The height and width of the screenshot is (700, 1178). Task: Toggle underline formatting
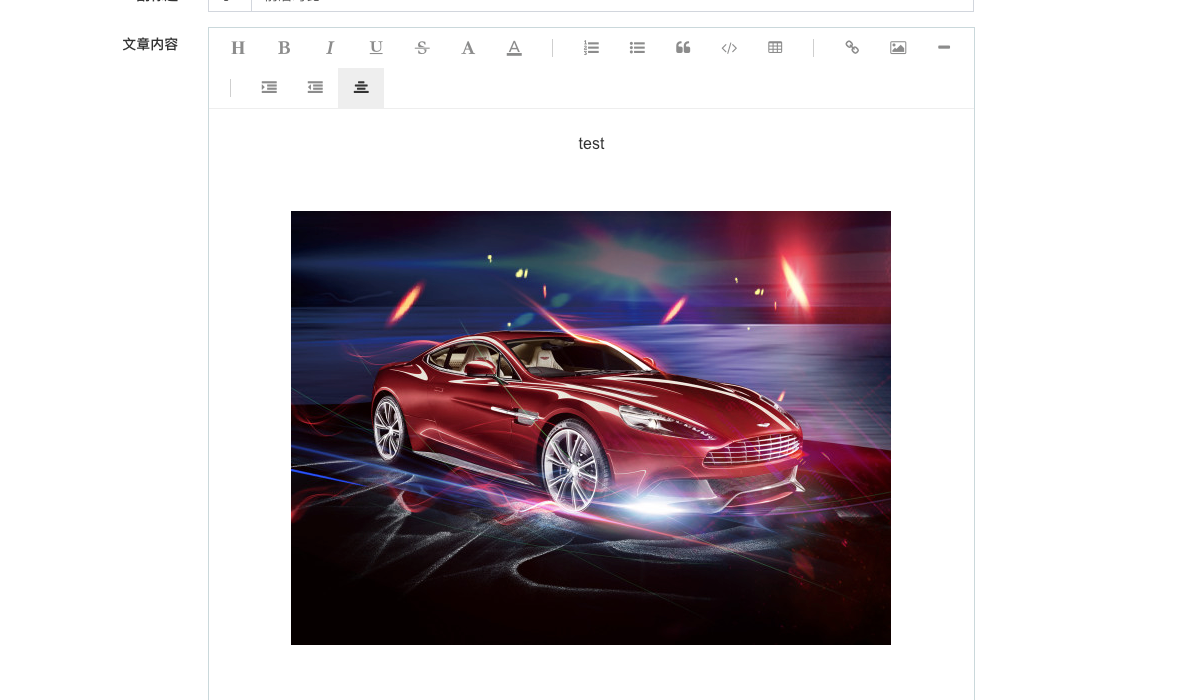point(376,48)
